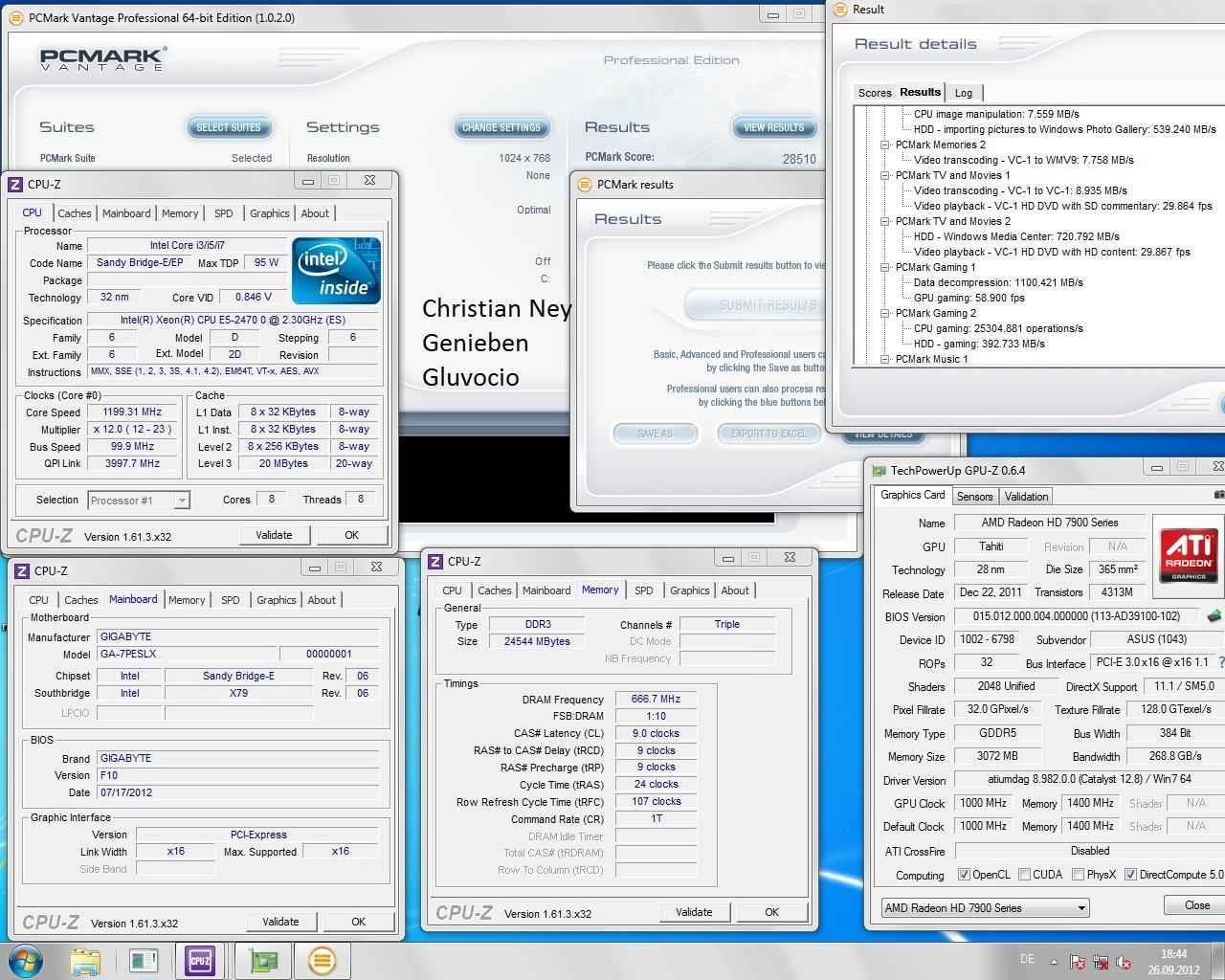
Task: Click the DE language indicator
Action: click(x=1027, y=959)
